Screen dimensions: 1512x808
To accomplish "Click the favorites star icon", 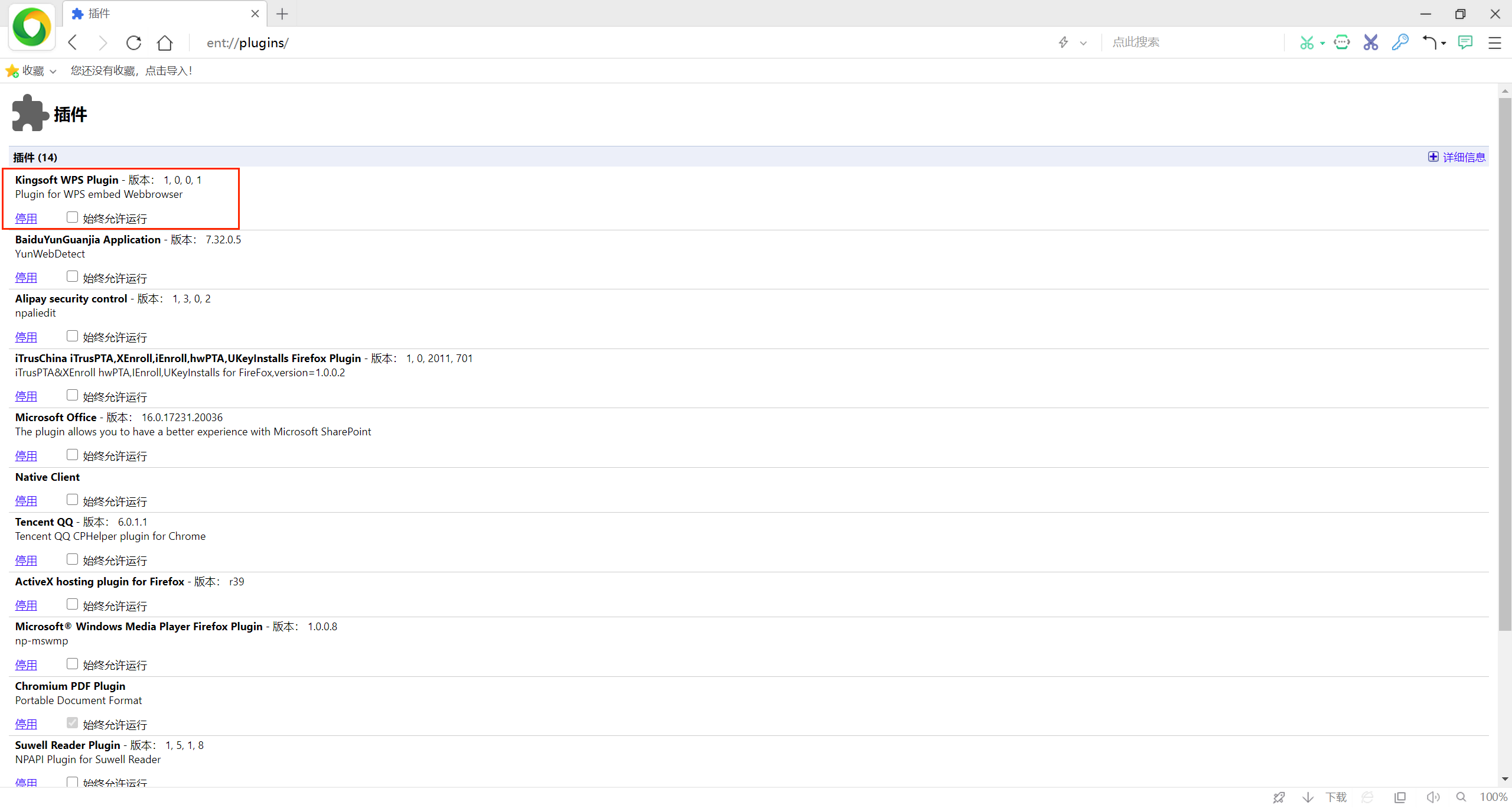I will tap(12, 71).
